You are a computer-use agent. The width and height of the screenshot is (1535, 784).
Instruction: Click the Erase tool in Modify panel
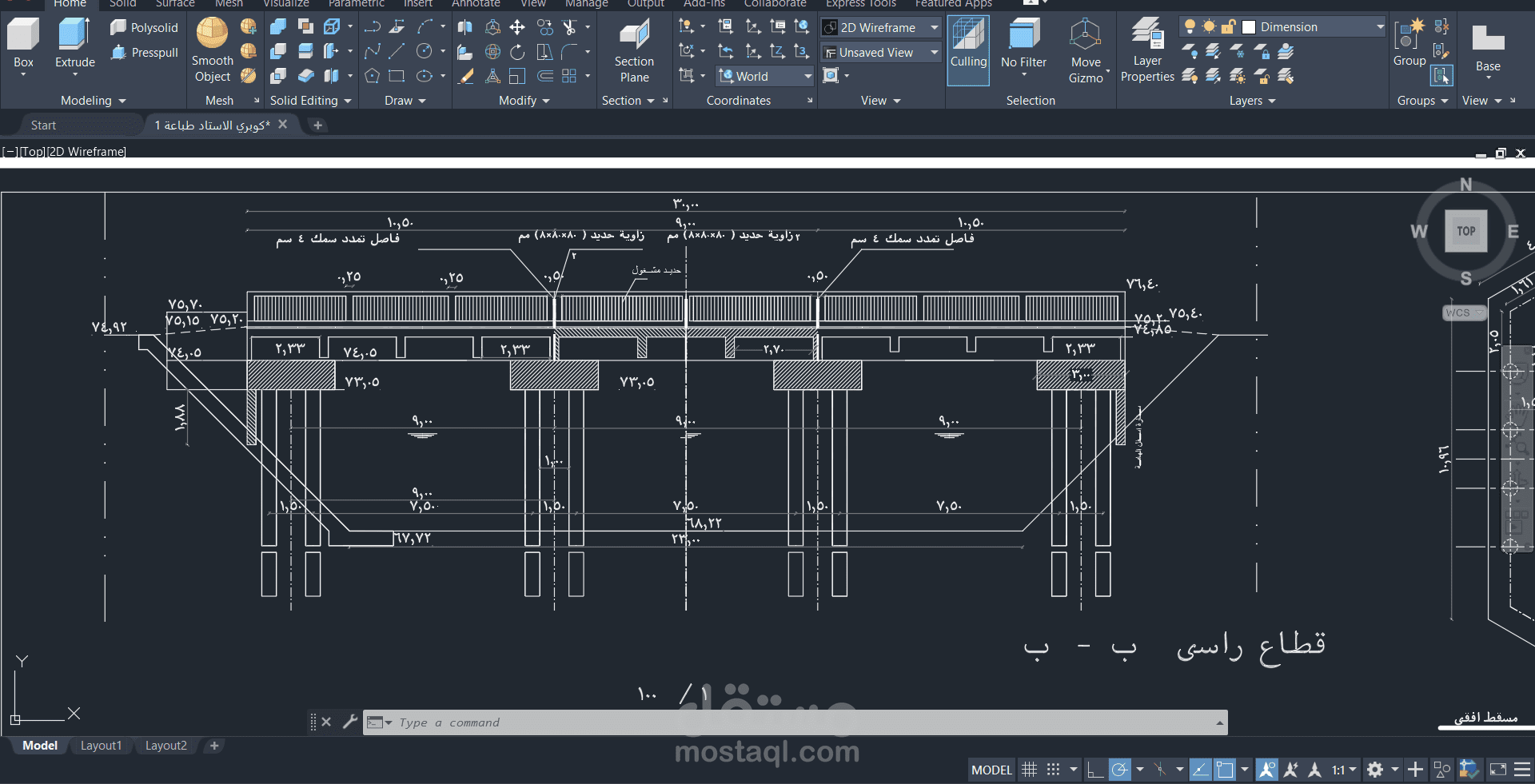pos(465,76)
